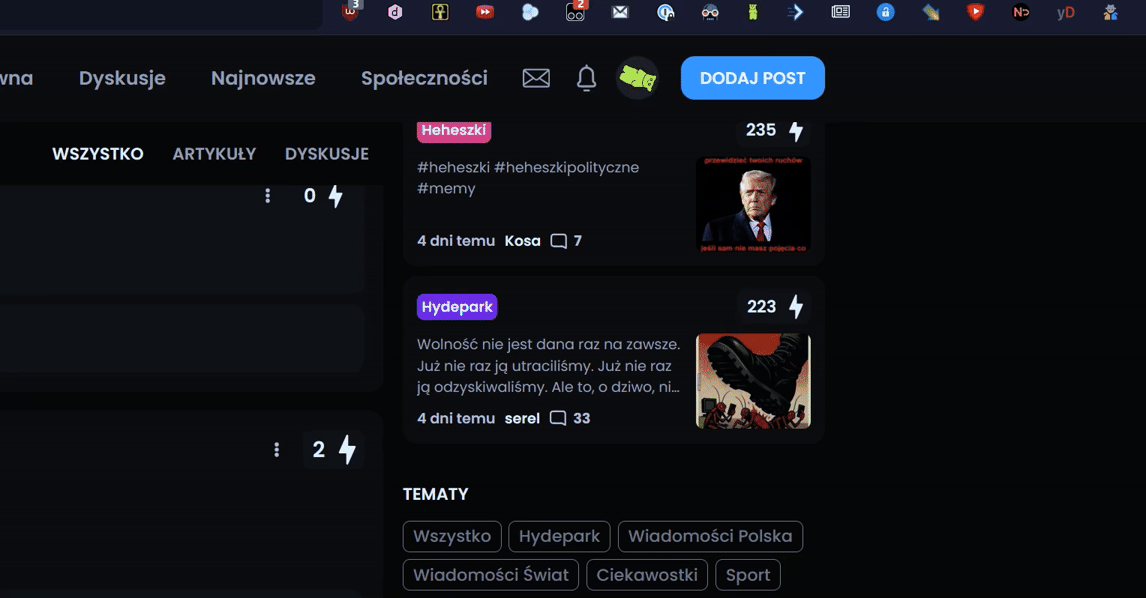Screen dimensions: 1146x598
Task: Click the lightning bolt beside 0
Action: pos(335,196)
